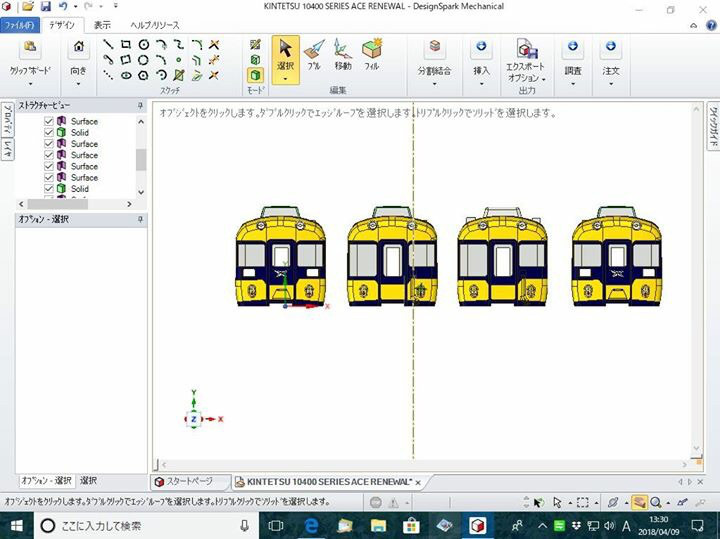Open Microsoft Edge from the taskbar
This screenshot has width=720, height=539.
pos(311,526)
